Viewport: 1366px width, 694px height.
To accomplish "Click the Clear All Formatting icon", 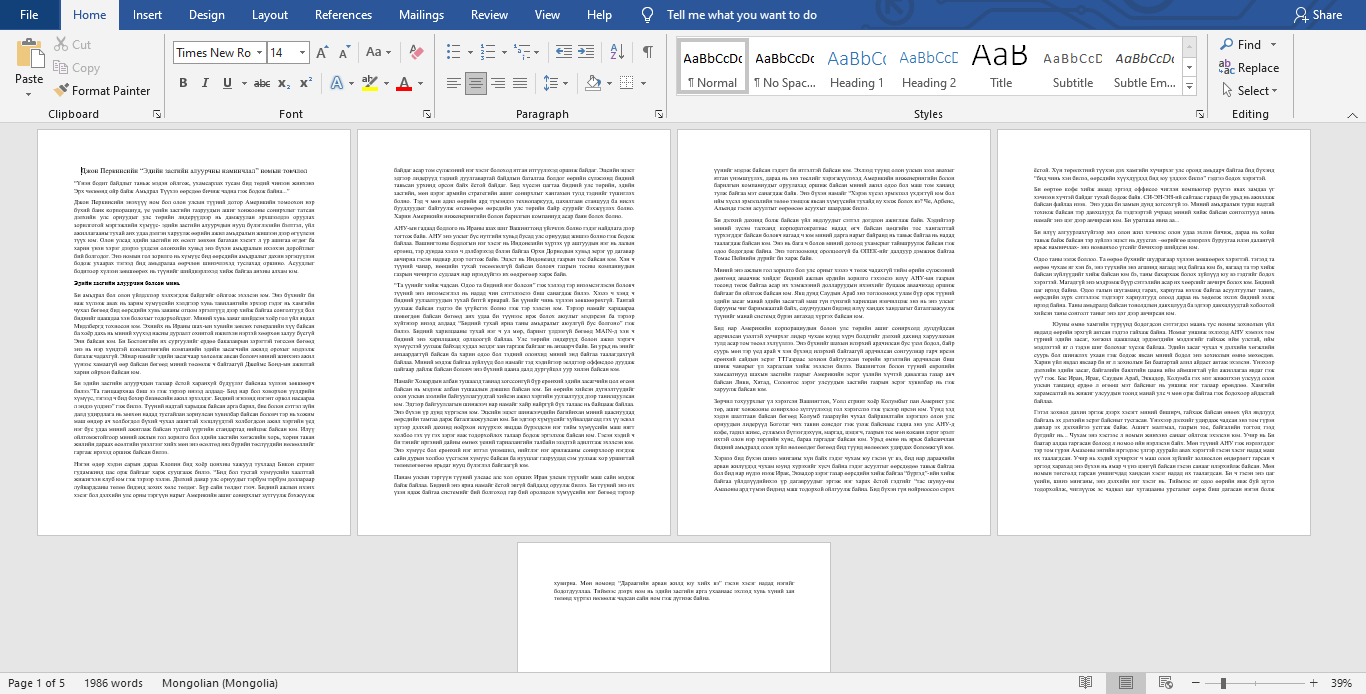I will click(418, 52).
